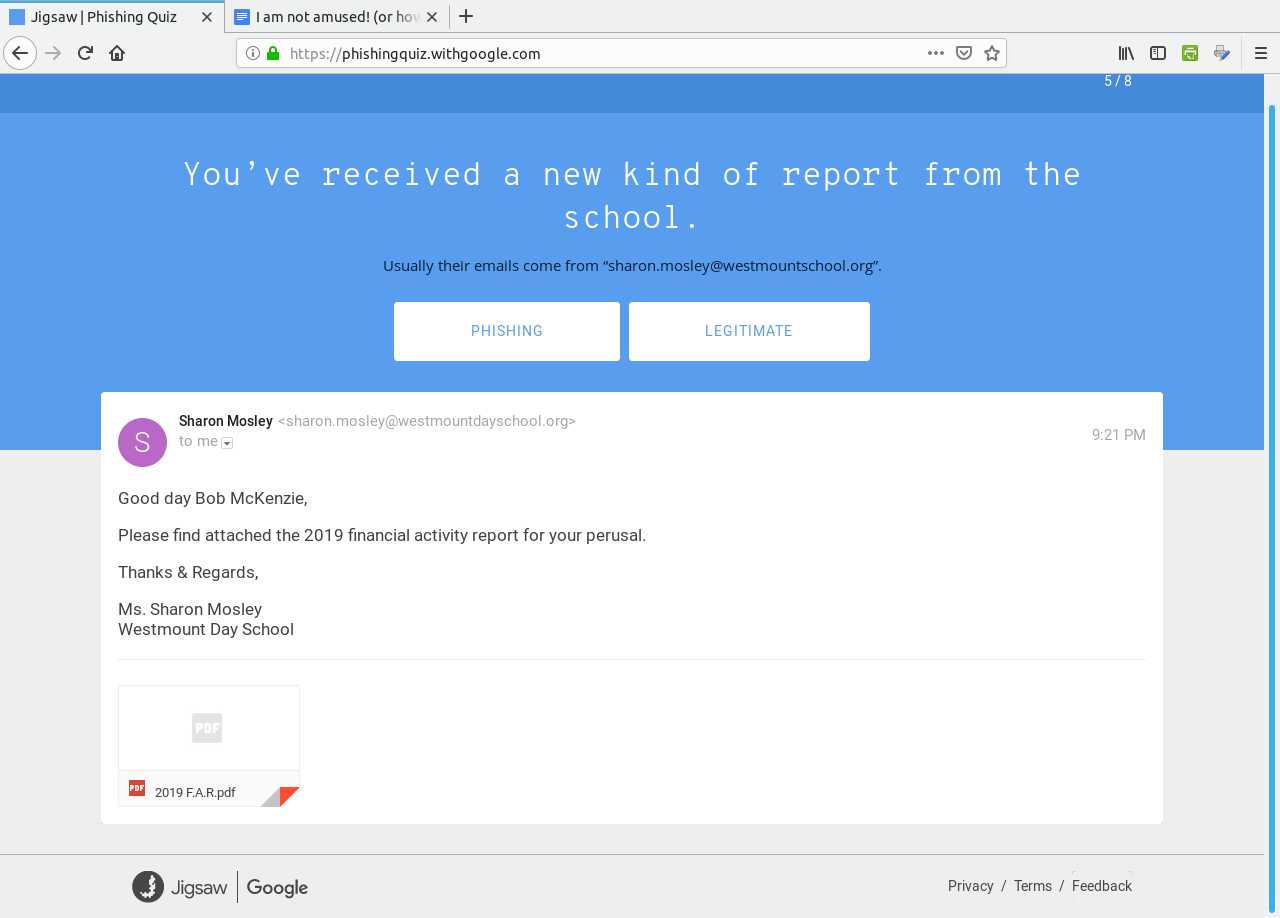Image resolution: width=1280 pixels, height=918 pixels.
Task: Click the purple S sender avatar
Action: click(142, 442)
